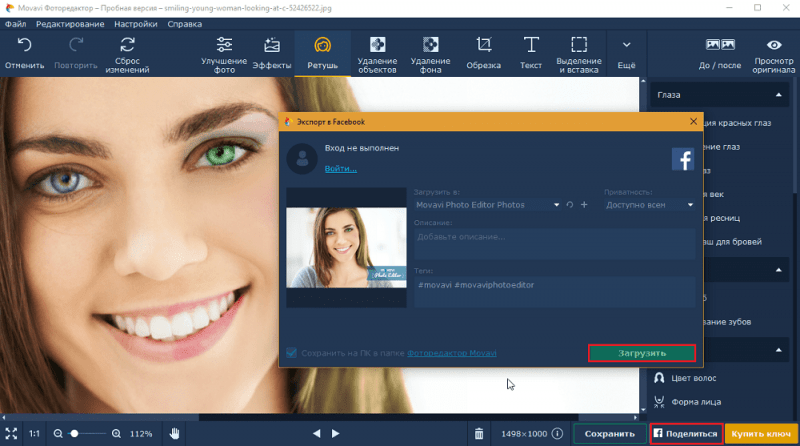Open Удаление фона (background removal) tool

tap(430, 54)
